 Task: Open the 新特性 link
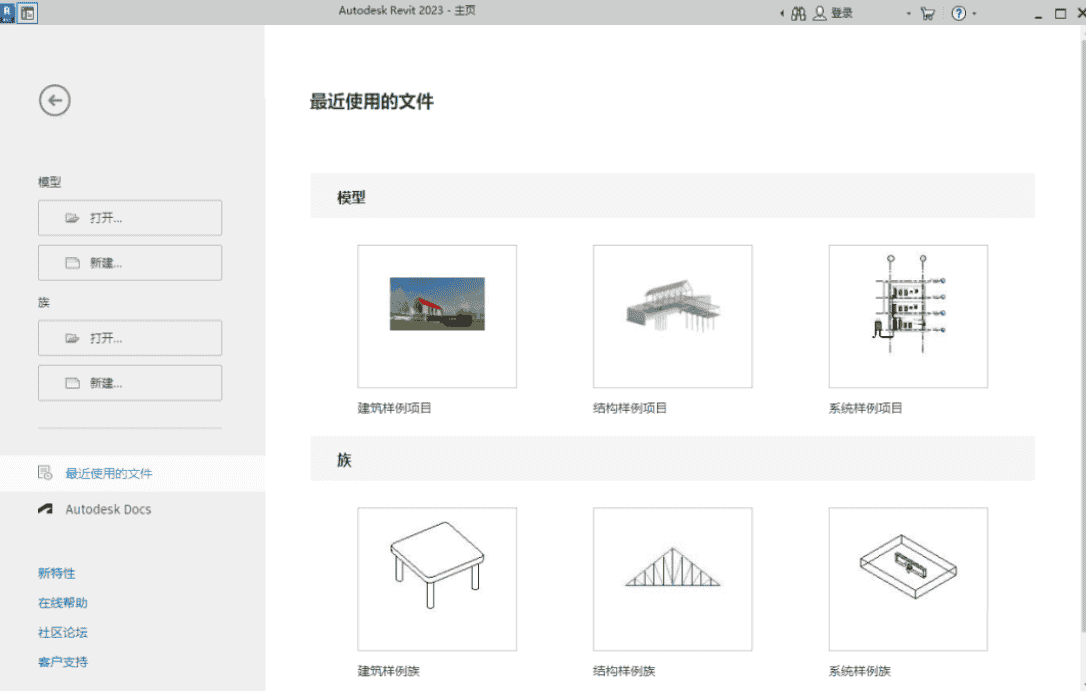[57, 573]
